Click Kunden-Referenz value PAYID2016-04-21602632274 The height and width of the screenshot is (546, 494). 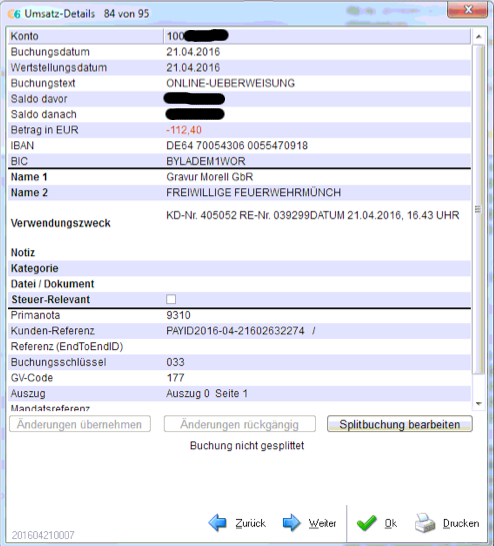click(x=235, y=331)
